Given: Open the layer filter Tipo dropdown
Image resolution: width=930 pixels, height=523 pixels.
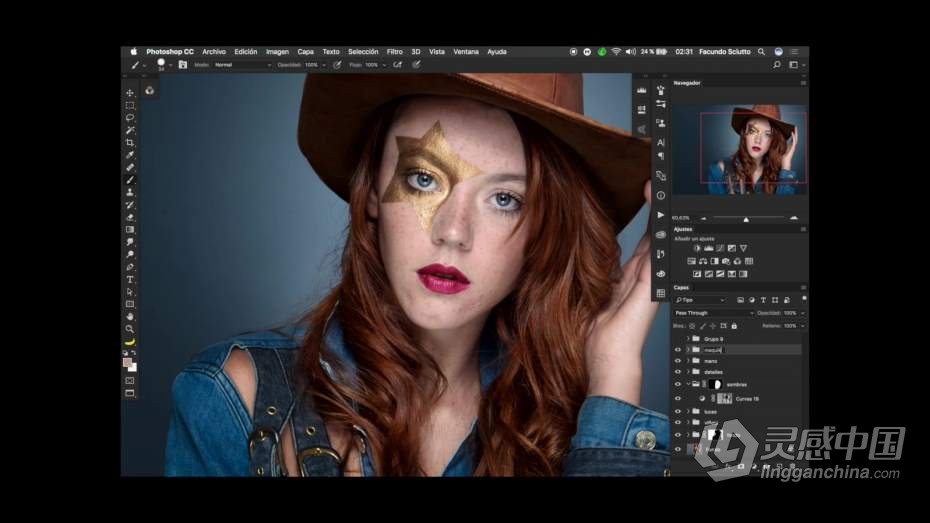Looking at the screenshot, I should pyautogui.click(x=700, y=300).
